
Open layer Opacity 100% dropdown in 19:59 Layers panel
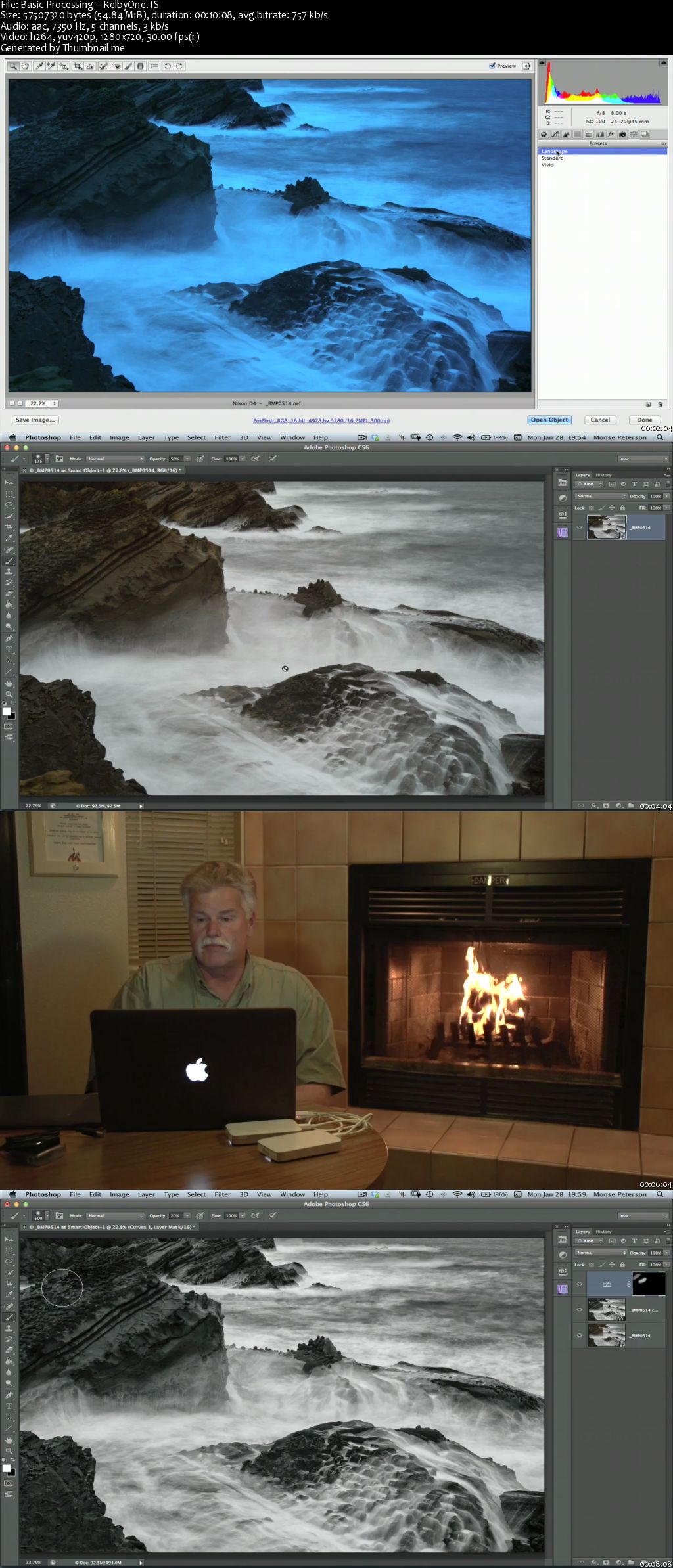[x=666, y=1253]
